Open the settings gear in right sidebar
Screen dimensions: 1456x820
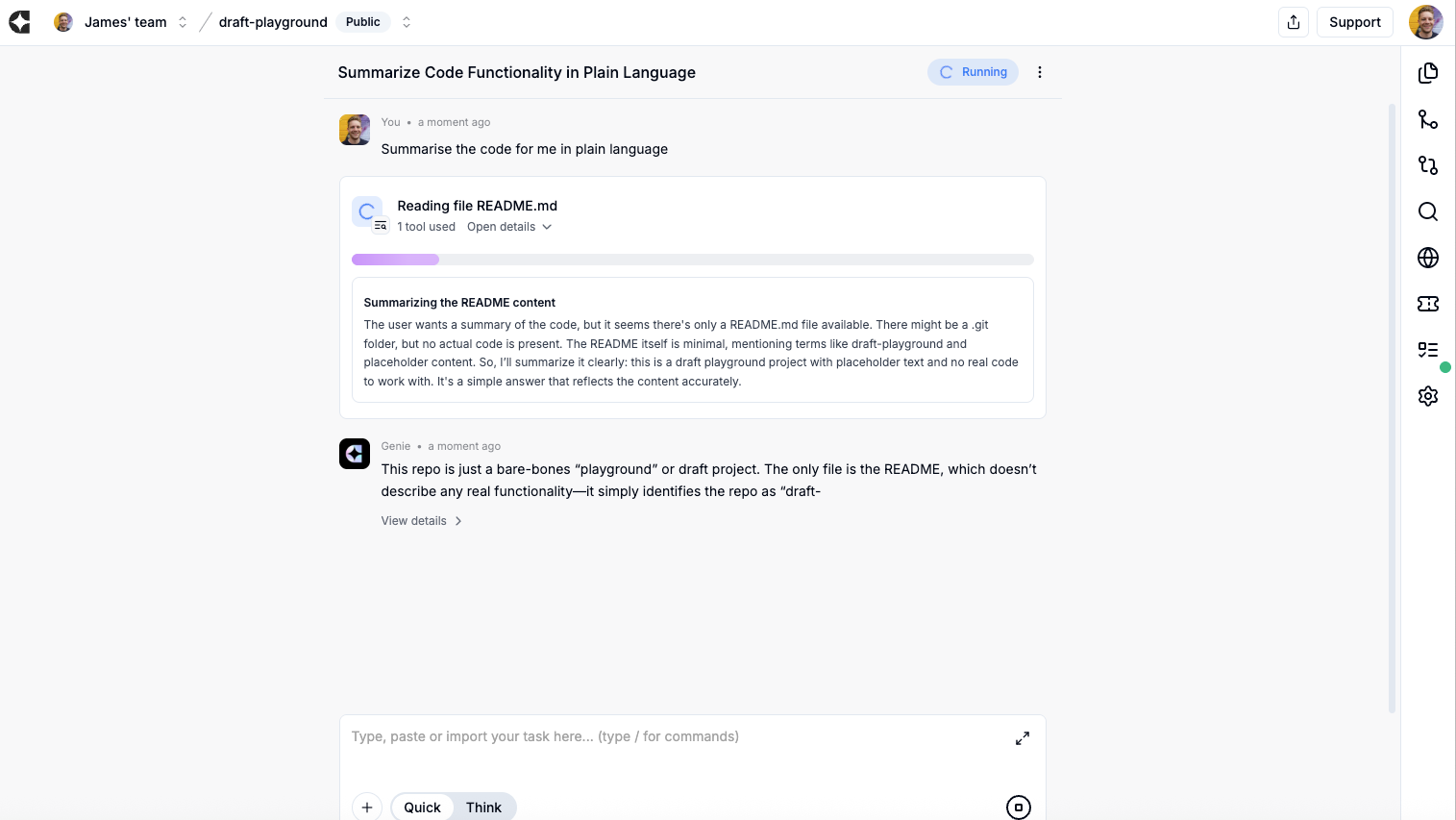pos(1428,396)
